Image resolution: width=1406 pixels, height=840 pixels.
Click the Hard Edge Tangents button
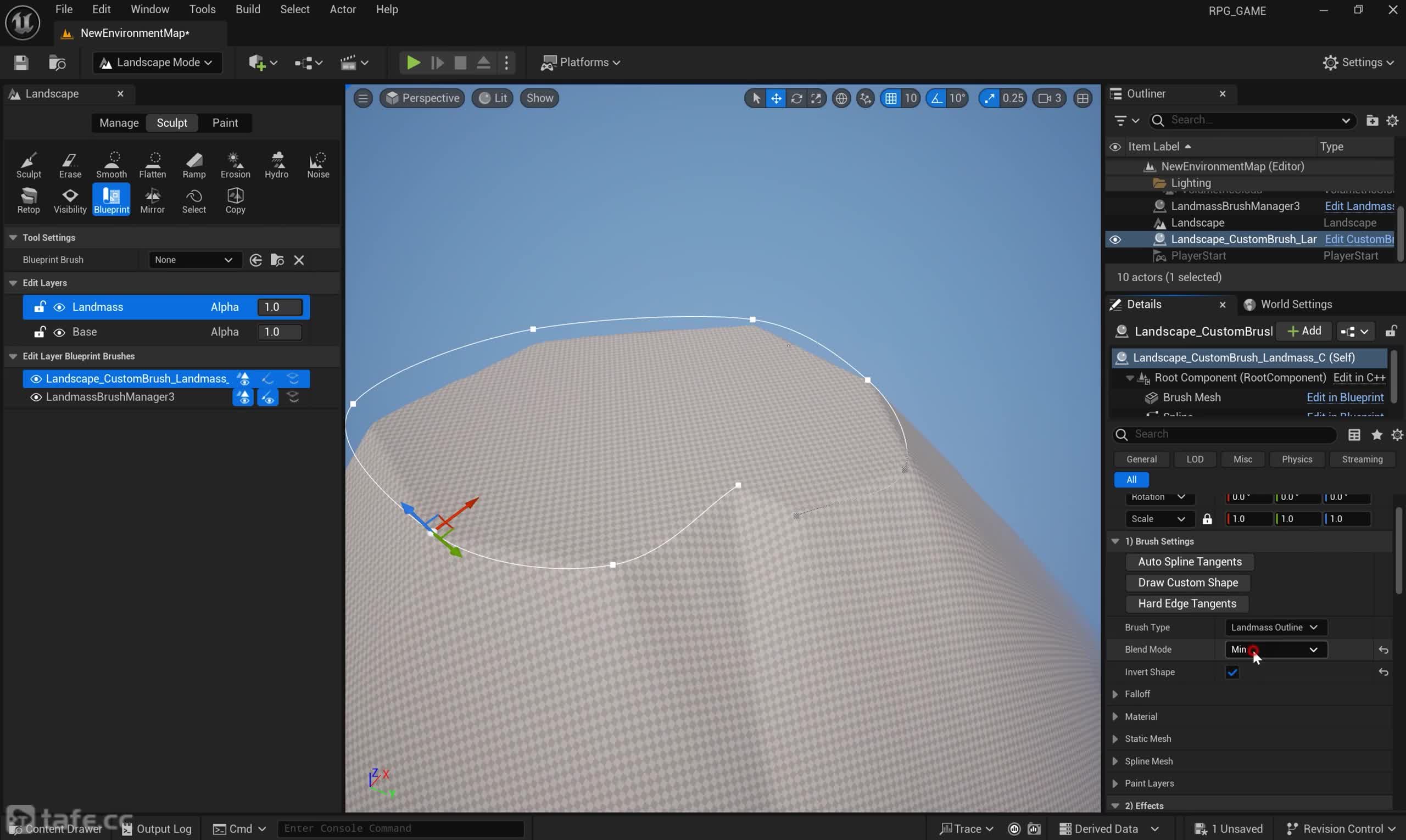tap(1187, 604)
